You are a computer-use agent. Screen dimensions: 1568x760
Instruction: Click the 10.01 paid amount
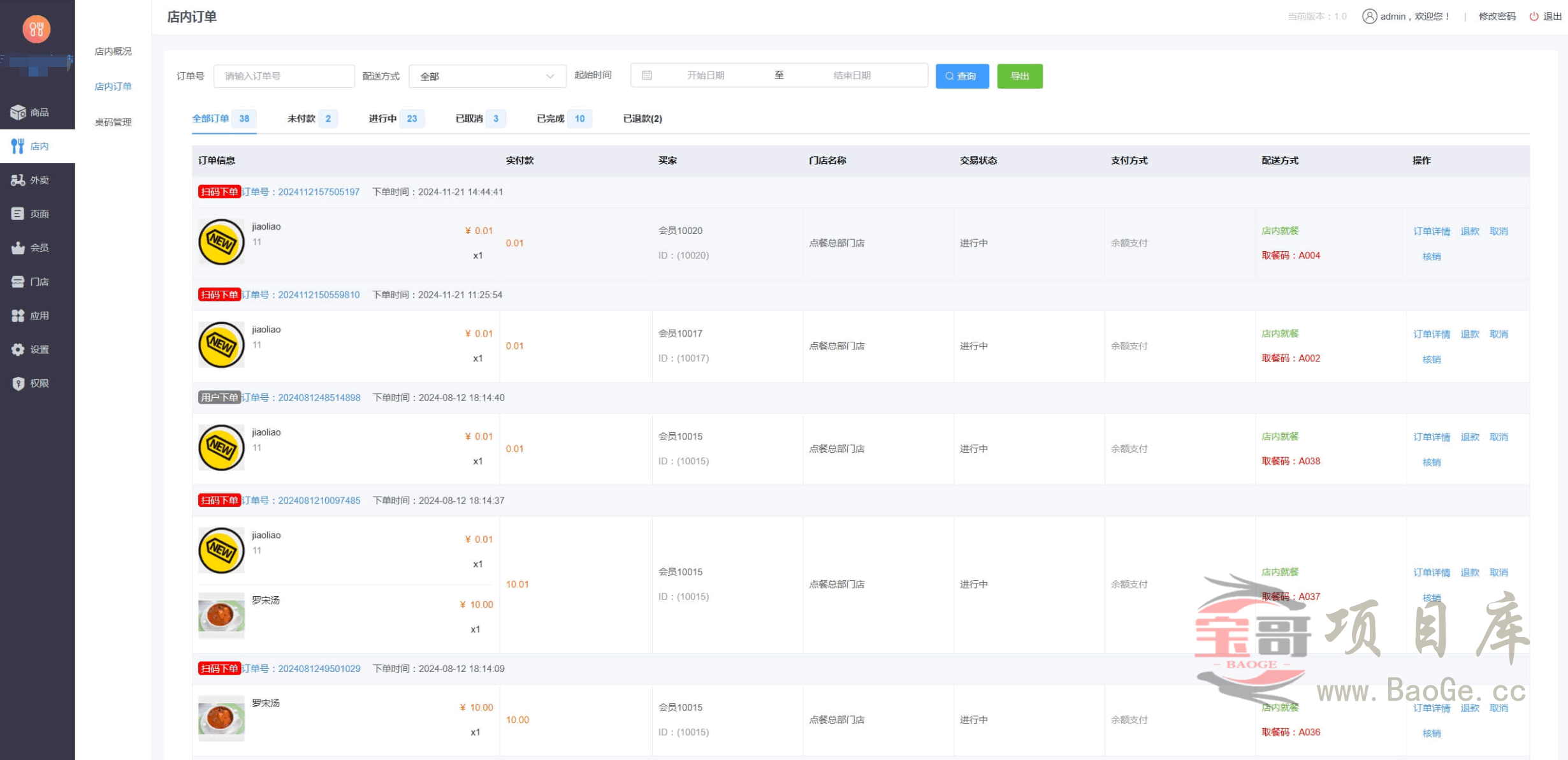pos(517,584)
